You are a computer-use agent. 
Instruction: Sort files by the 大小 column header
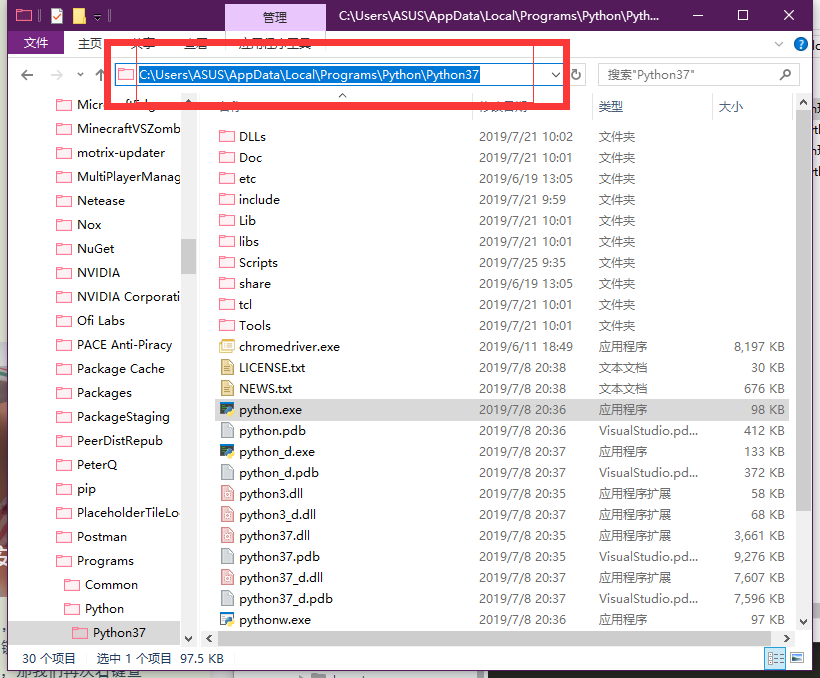728,107
